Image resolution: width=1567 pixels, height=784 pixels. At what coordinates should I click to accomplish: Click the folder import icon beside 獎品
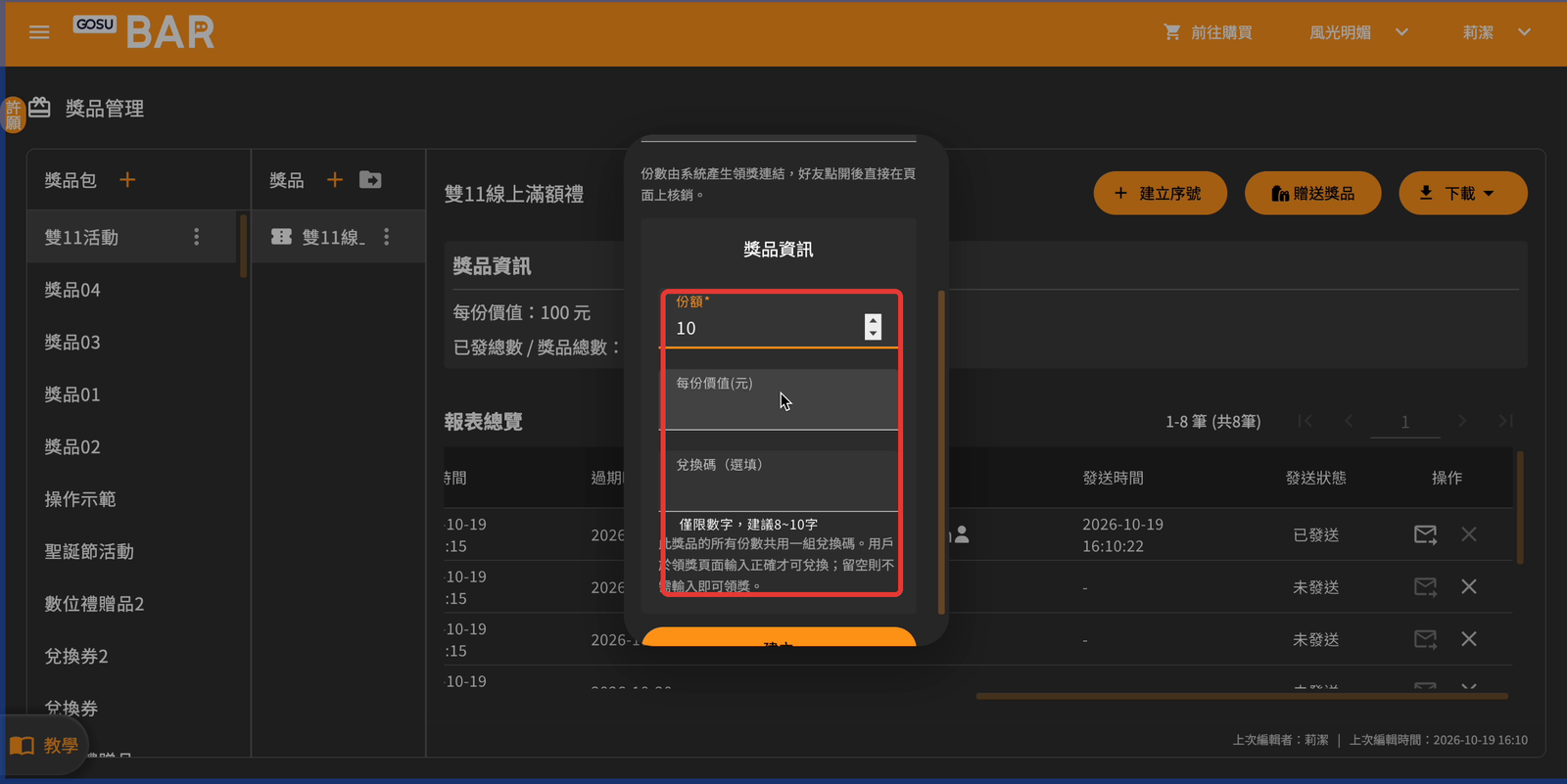pos(370,180)
